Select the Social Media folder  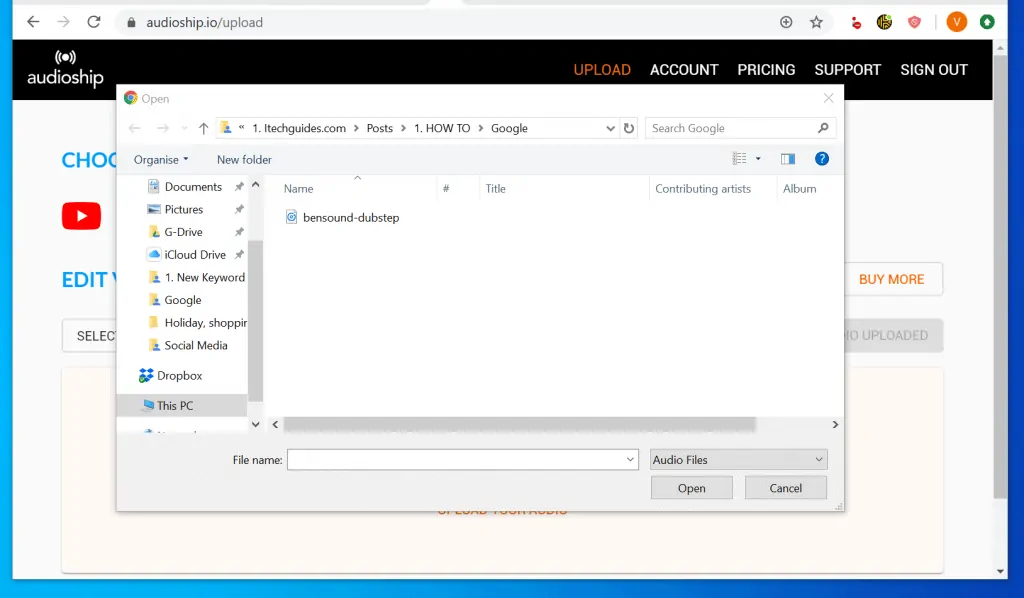click(x=195, y=345)
